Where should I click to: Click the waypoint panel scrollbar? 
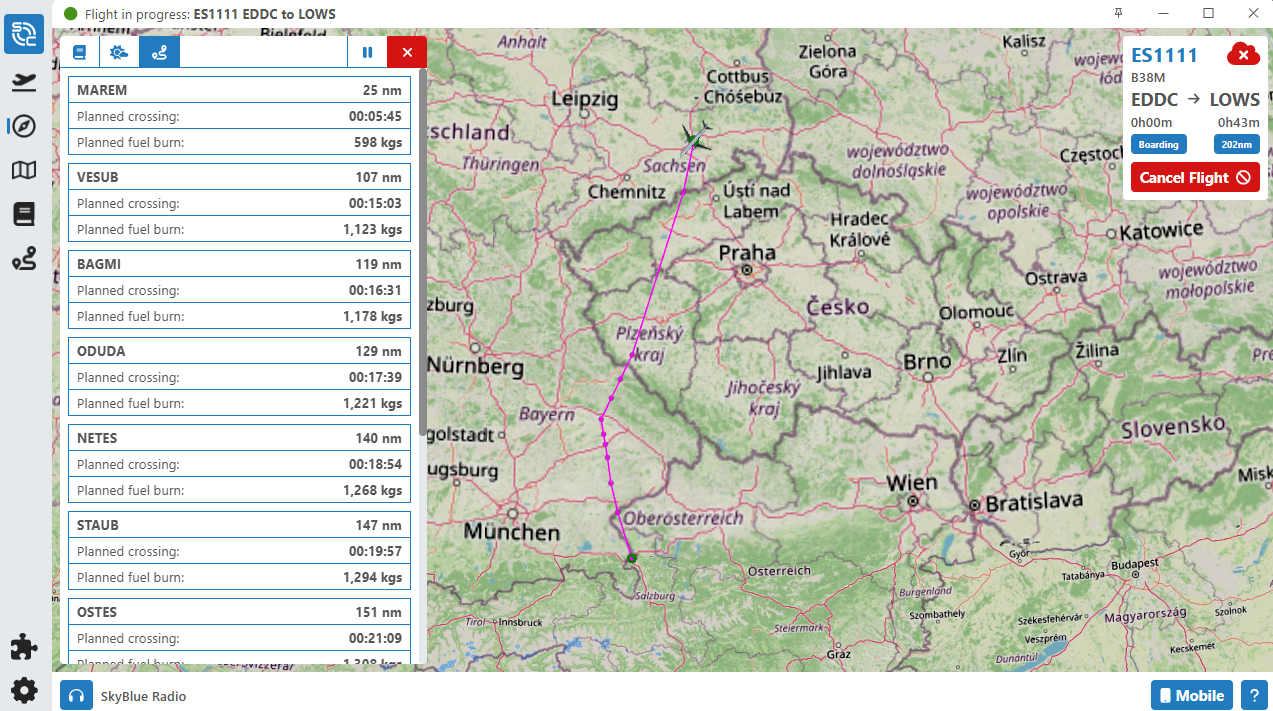[423, 250]
